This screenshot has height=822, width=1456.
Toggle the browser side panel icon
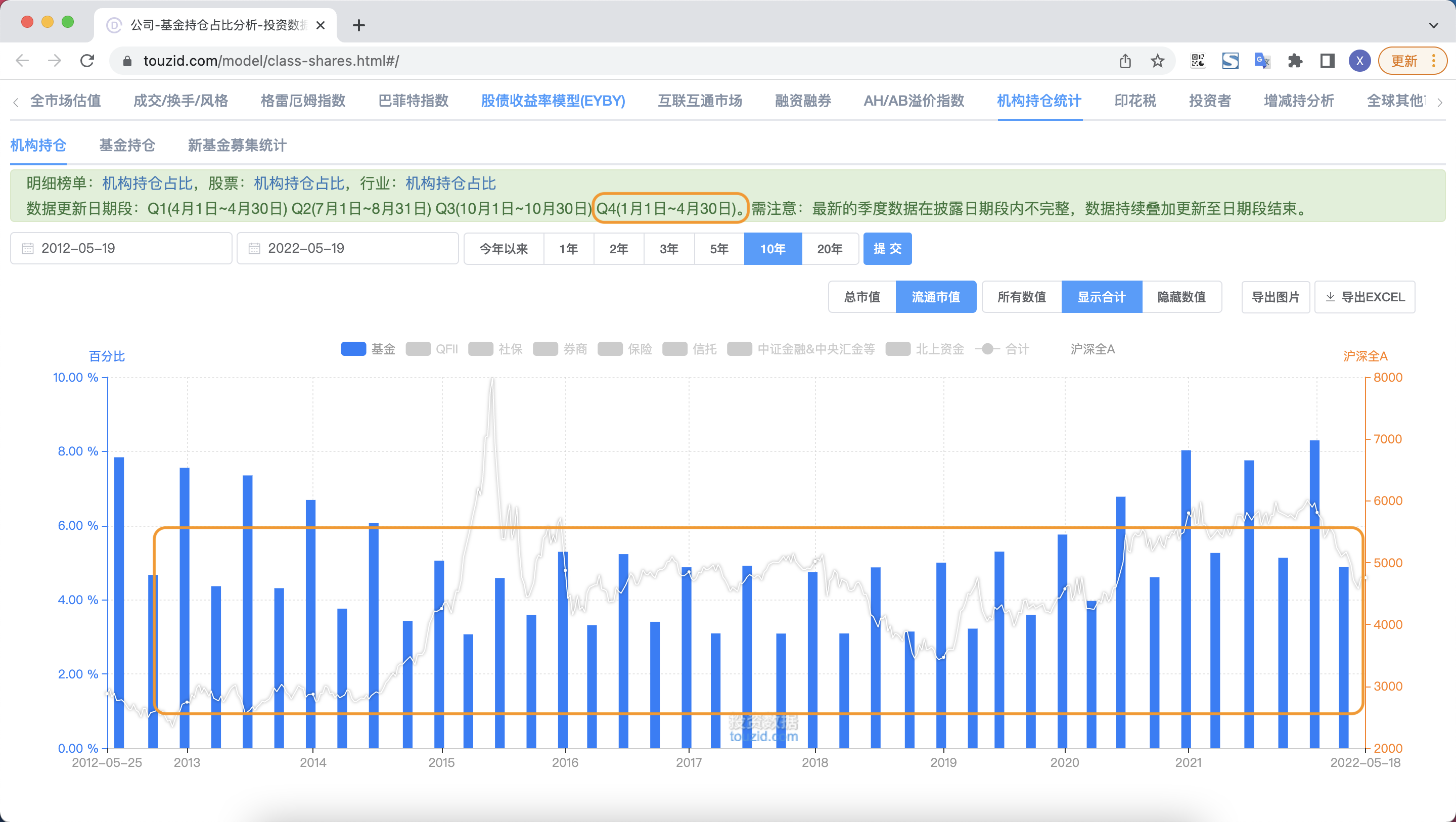tap(1327, 61)
